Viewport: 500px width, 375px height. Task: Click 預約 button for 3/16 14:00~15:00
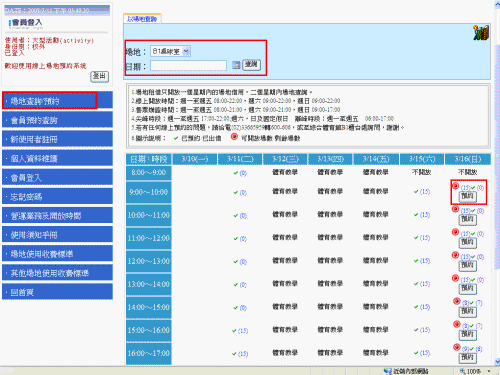tap(468, 312)
